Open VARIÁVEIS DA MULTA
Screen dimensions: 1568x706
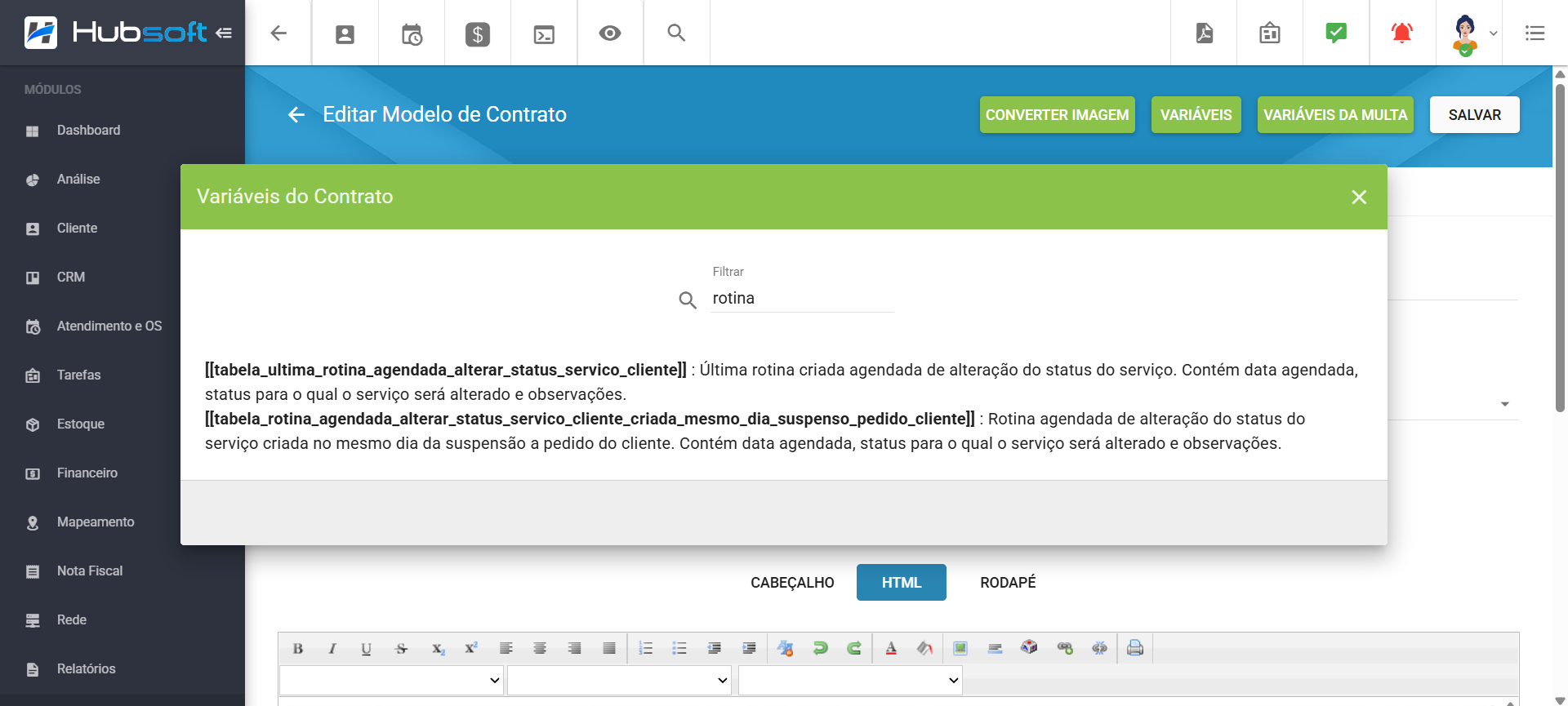tap(1335, 114)
